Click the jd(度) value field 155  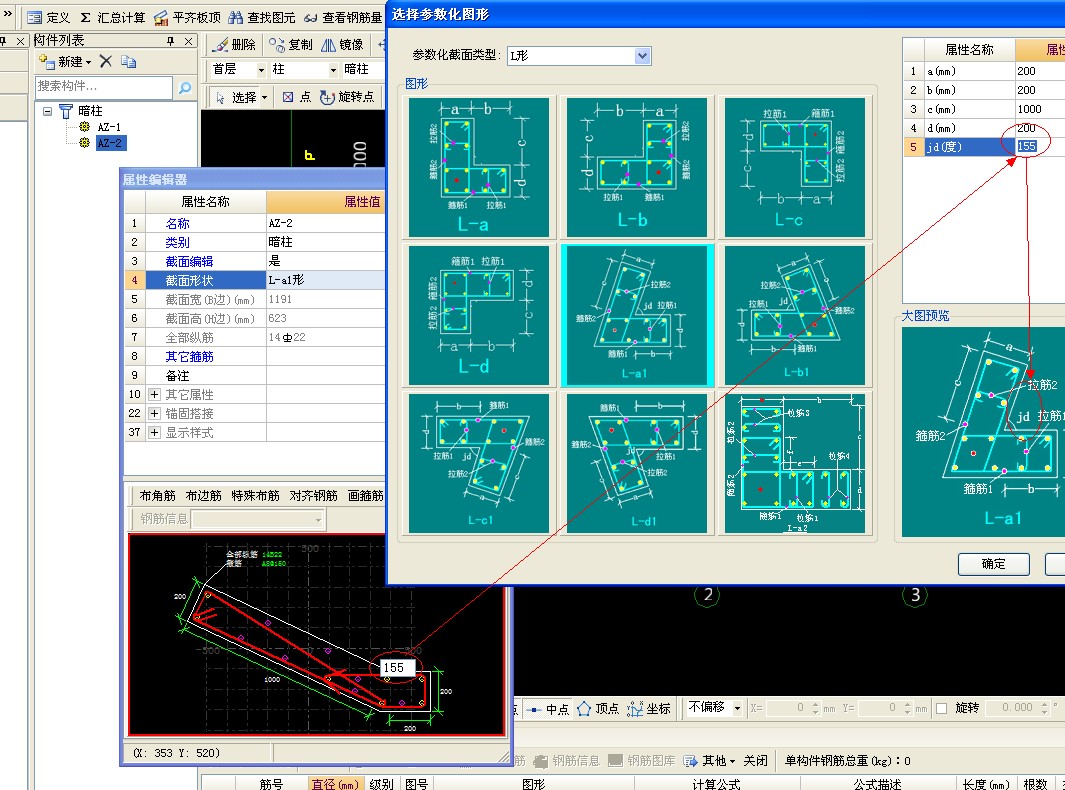1039,147
